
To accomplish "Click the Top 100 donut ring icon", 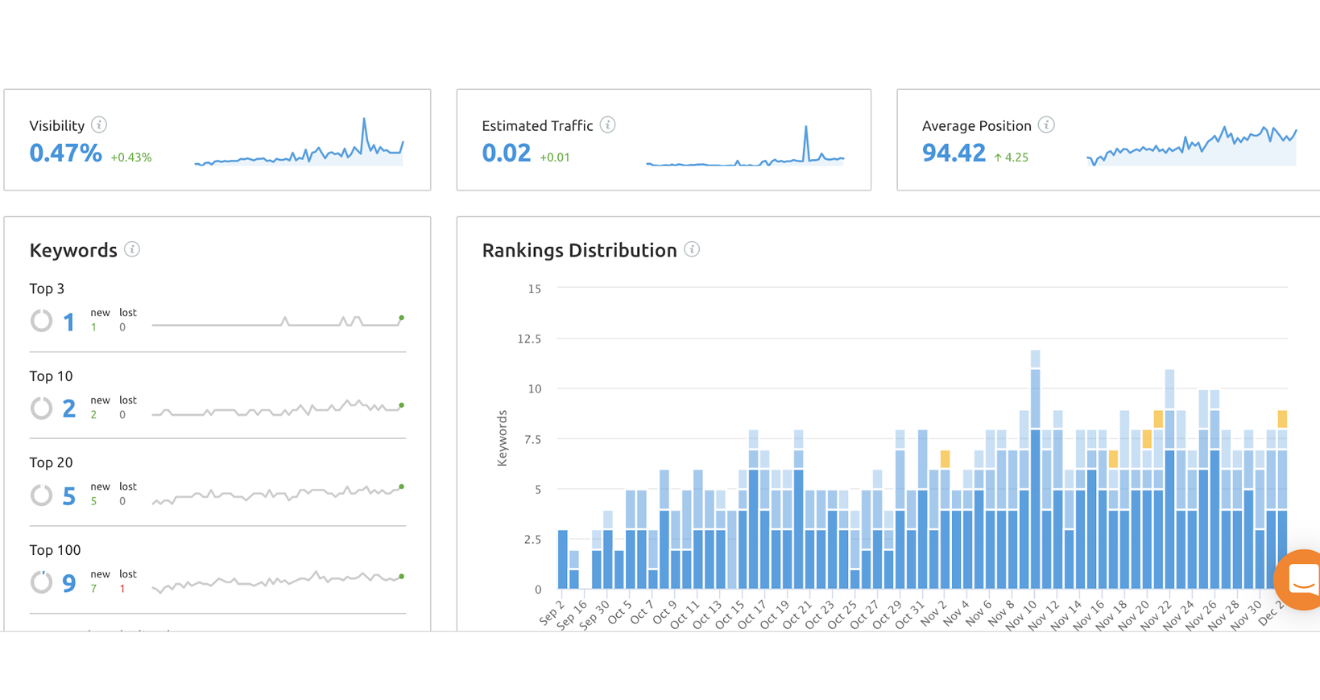I will click(41, 582).
